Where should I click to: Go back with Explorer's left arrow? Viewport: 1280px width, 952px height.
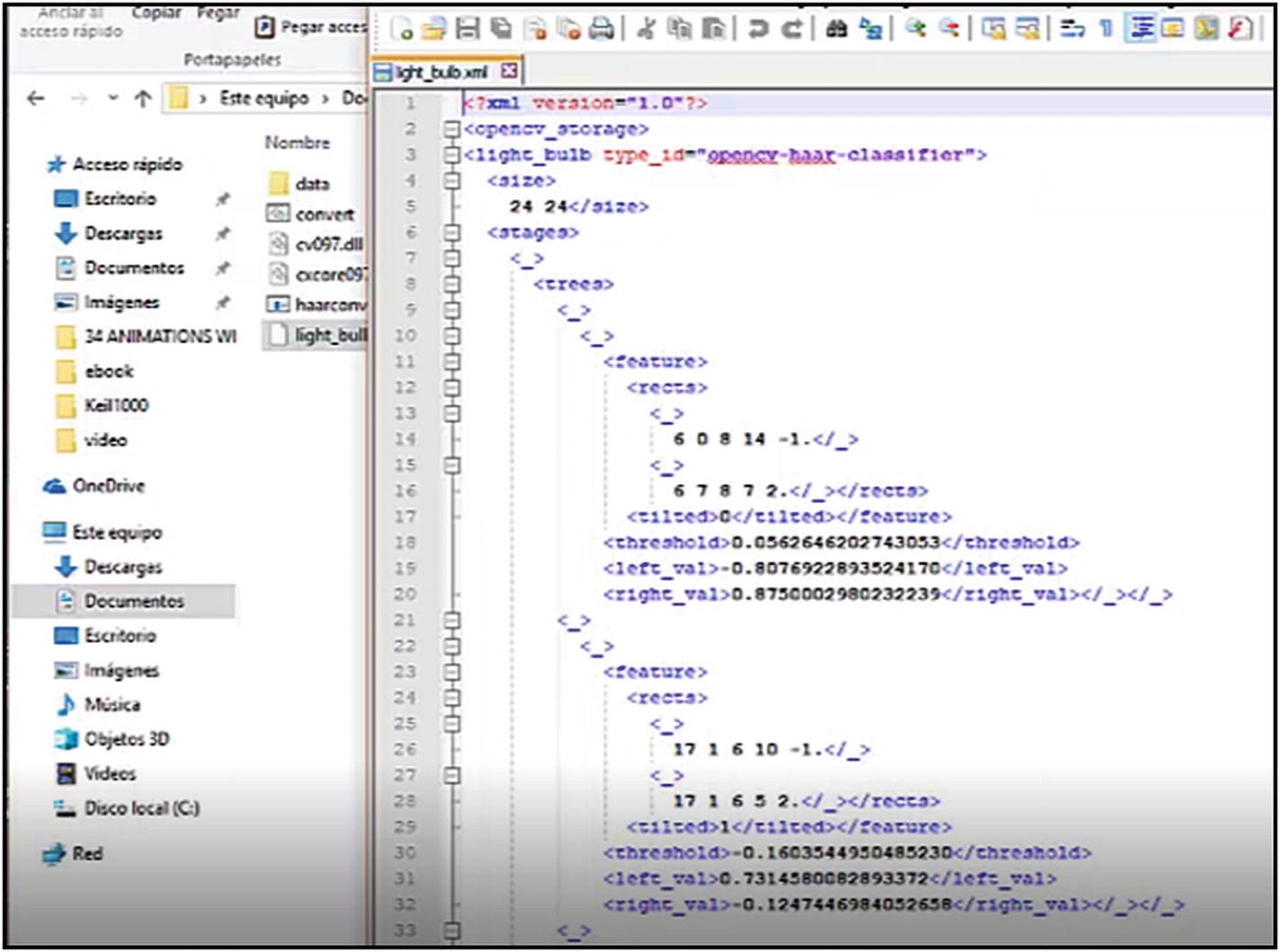(x=36, y=99)
